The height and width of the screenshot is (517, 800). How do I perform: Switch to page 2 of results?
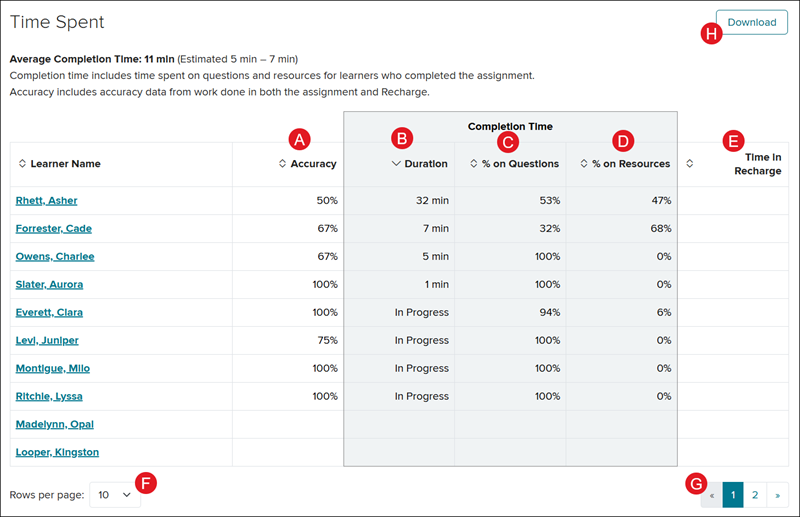(755, 494)
